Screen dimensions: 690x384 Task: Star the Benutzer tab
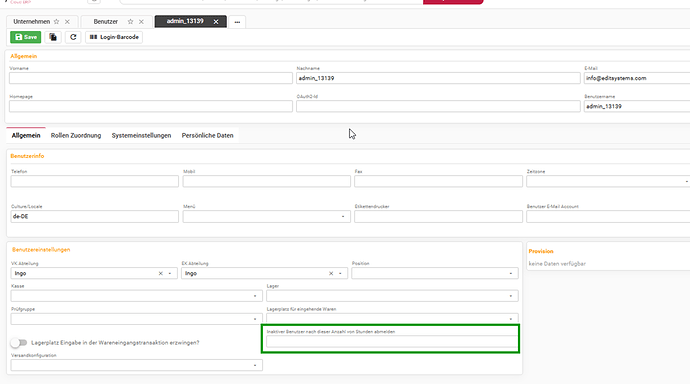[x=130, y=22]
